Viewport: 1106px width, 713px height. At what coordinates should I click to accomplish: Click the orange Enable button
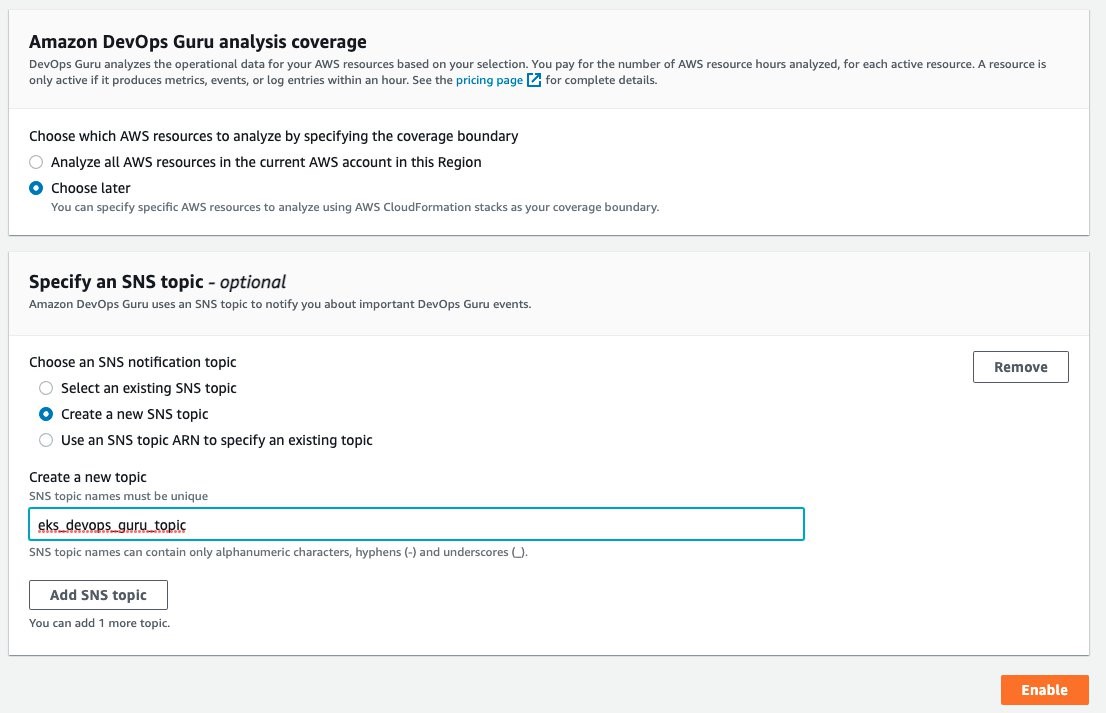click(1045, 690)
